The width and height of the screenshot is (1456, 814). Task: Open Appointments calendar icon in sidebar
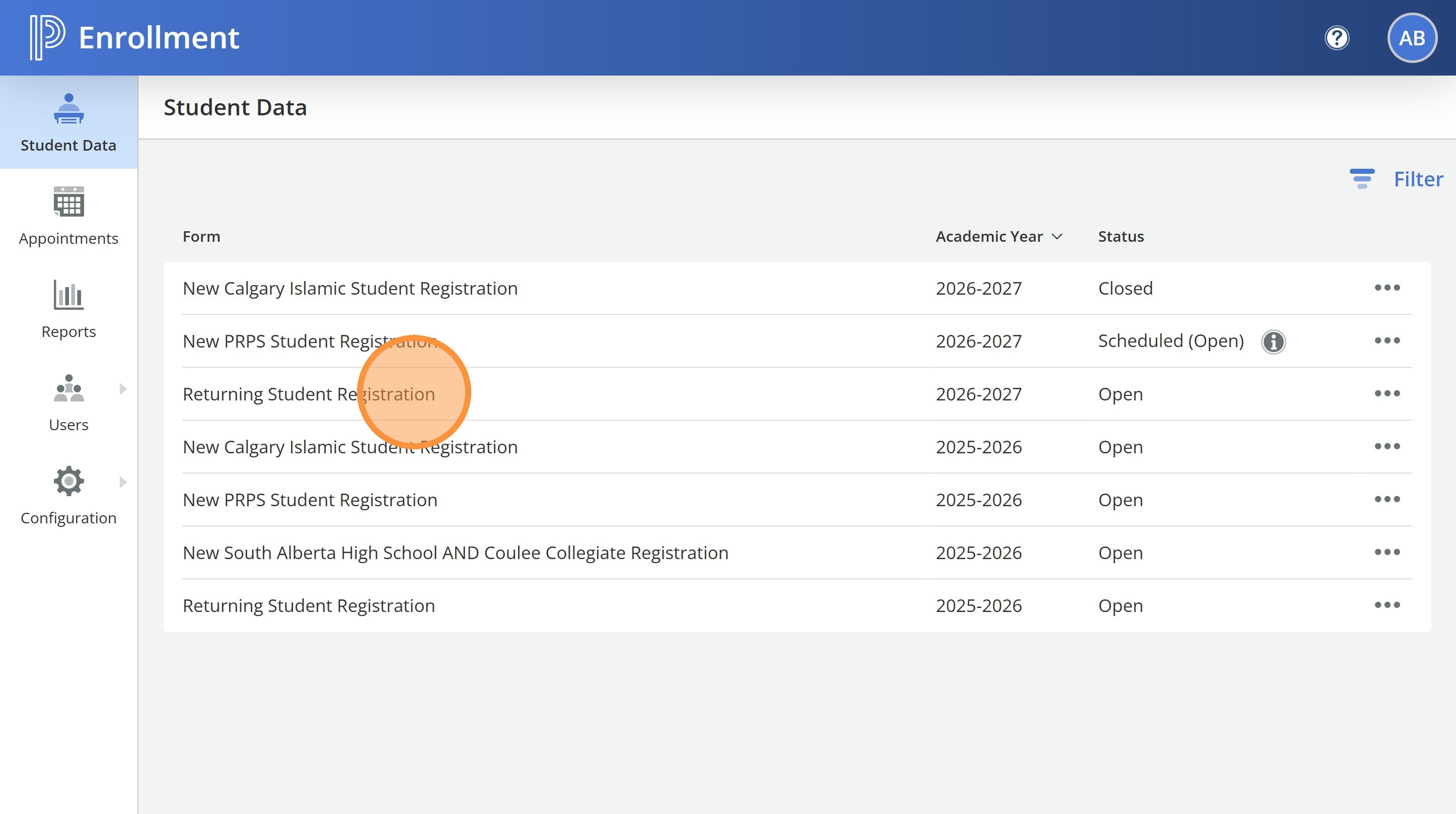(x=68, y=201)
